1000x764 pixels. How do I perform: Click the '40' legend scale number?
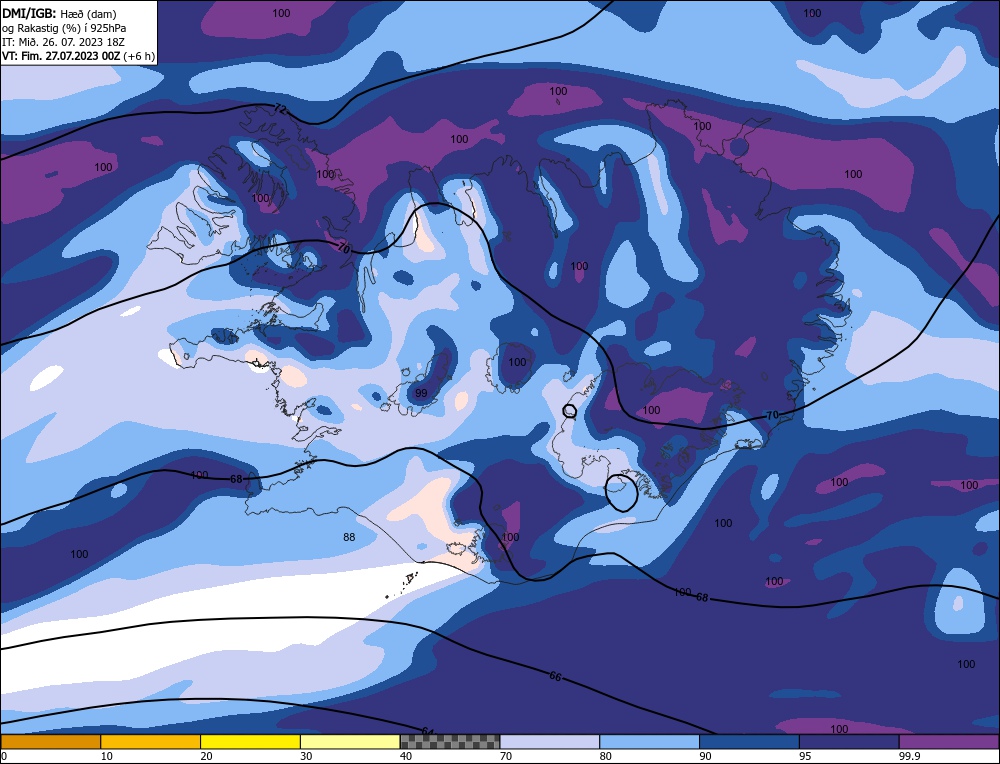pos(406,756)
